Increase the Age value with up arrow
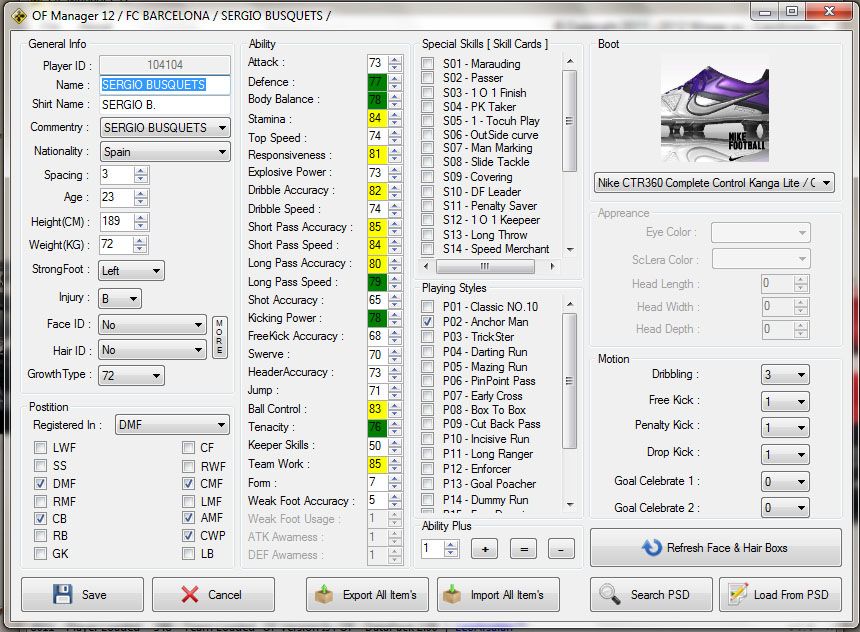The height and width of the screenshot is (632, 860). (140, 193)
